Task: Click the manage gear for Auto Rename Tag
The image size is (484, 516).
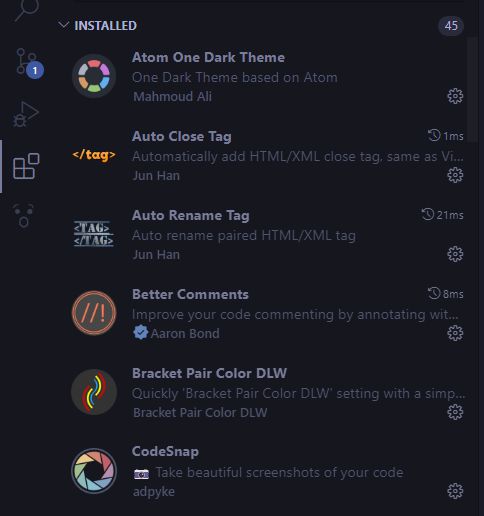Action: (x=455, y=254)
